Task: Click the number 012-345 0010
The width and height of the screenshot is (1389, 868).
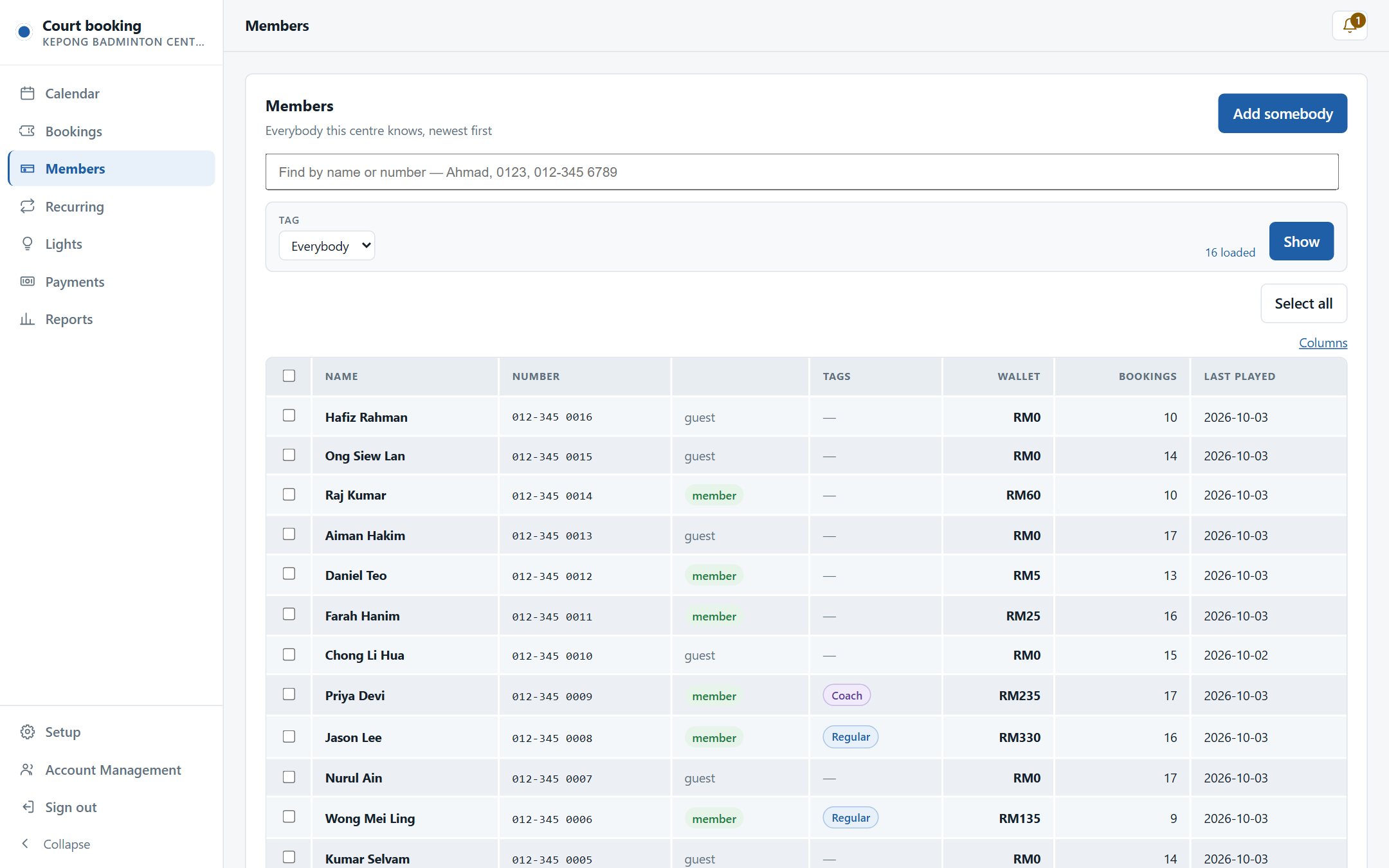Action: click(552, 656)
